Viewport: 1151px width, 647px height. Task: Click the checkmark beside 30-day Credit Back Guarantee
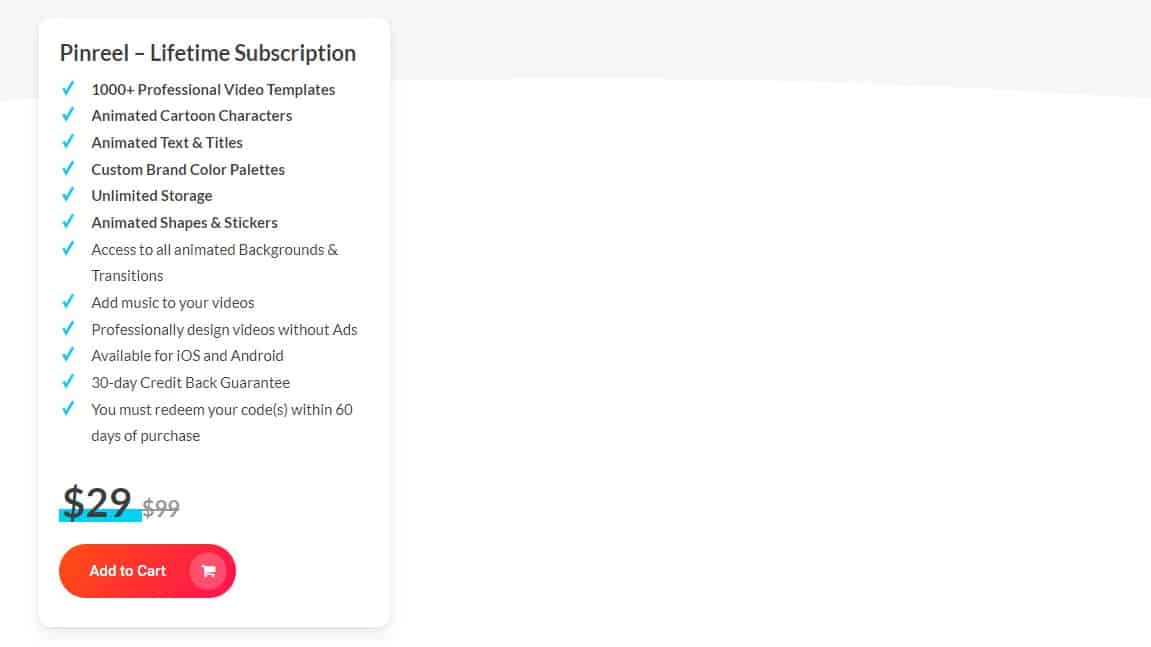pyautogui.click(x=68, y=381)
